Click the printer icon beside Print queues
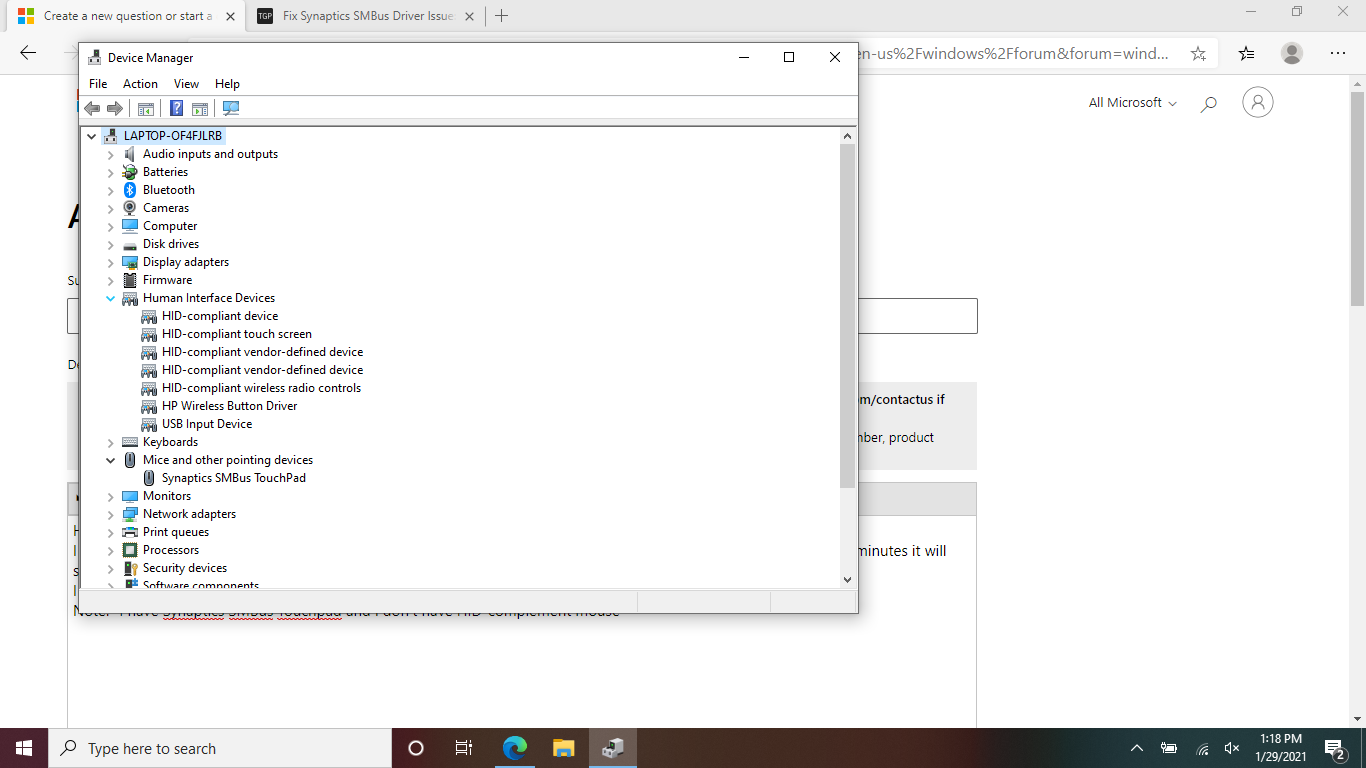Screen dimensions: 1366x768 pyautogui.click(x=130, y=532)
